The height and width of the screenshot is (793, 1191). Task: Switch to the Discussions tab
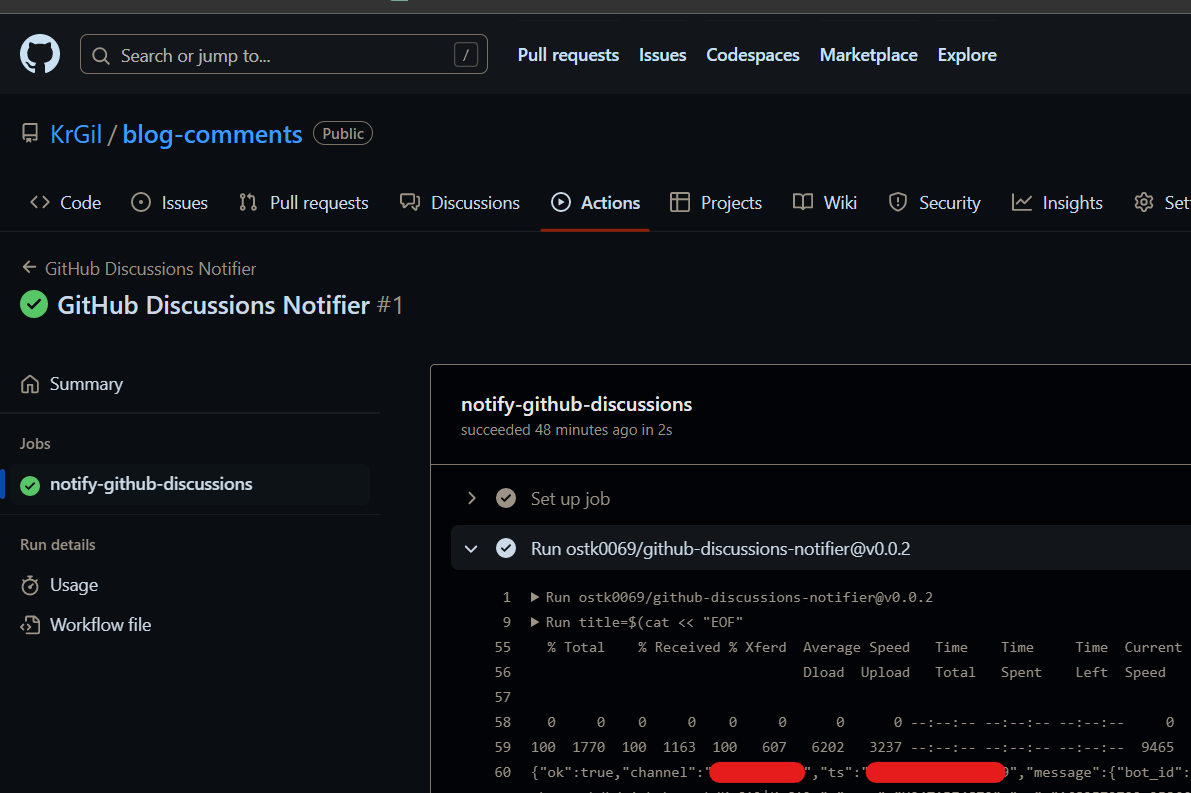pos(460,203)
